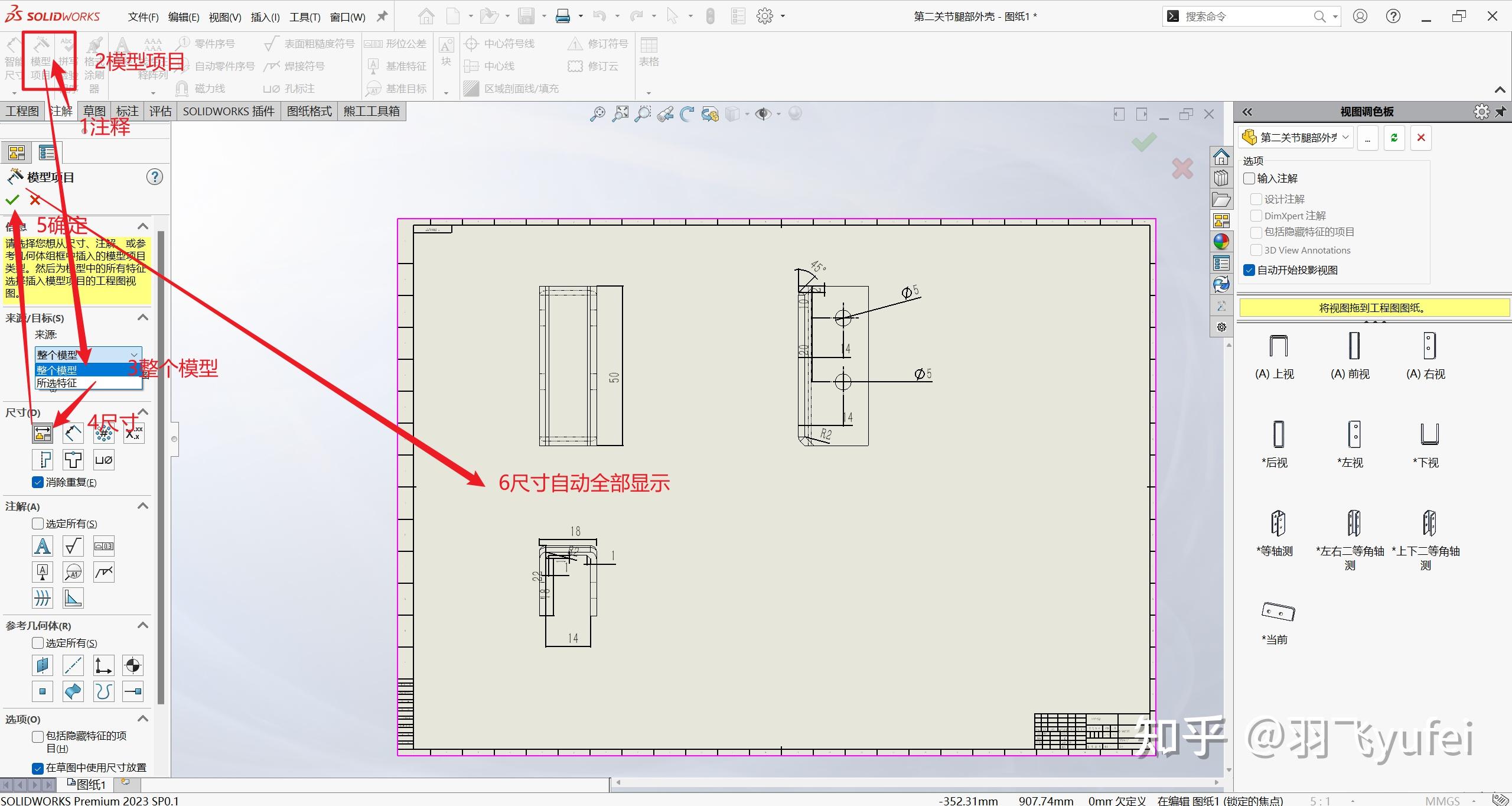This screenshot has height=806, width=1512.
Task: Refresh the view palette with the green arrows button
Action: [1394, 138]
